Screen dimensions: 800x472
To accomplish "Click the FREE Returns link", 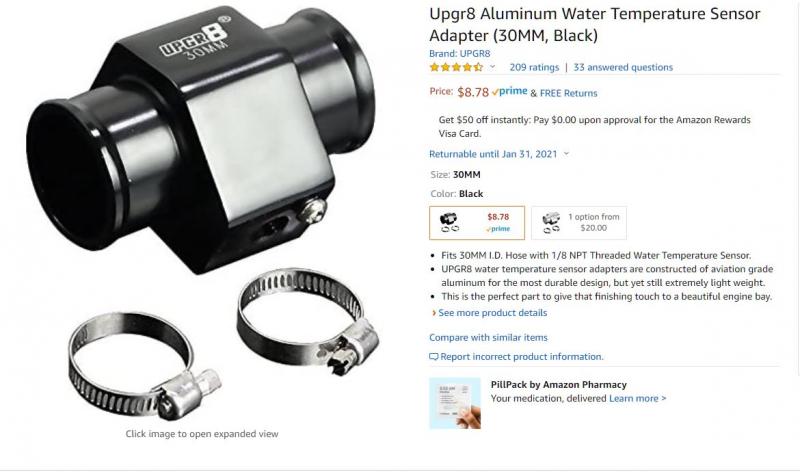I will click(x=568, y=93).
